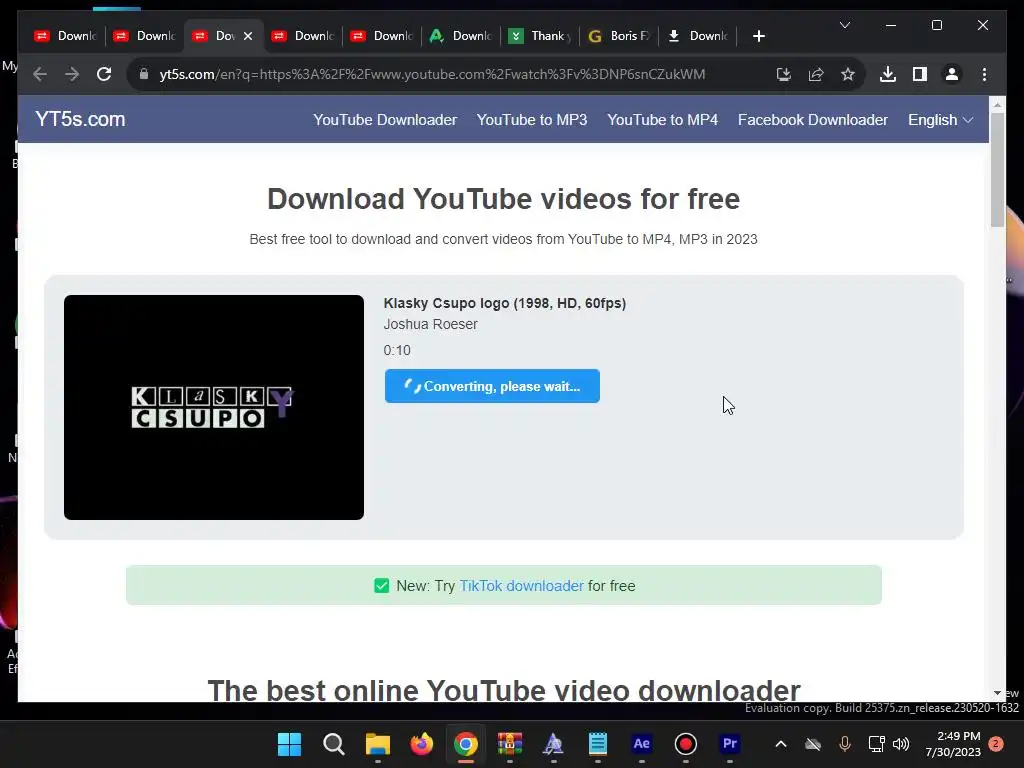Image resolution: width=1024 pixels, height=768 pixels.
Task: Open the tab search chevron in the title bar
Action: click(x=844, y=25)
